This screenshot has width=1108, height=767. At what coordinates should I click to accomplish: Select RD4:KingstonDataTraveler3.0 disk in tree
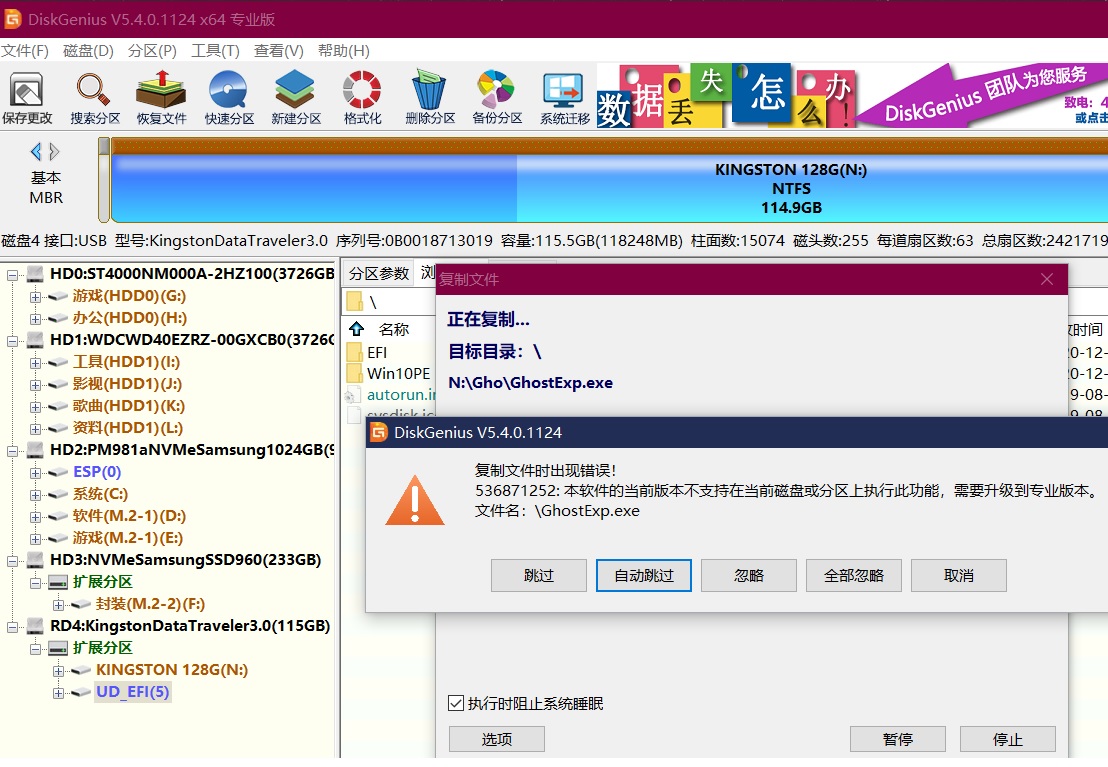click(x=190, y=626)
